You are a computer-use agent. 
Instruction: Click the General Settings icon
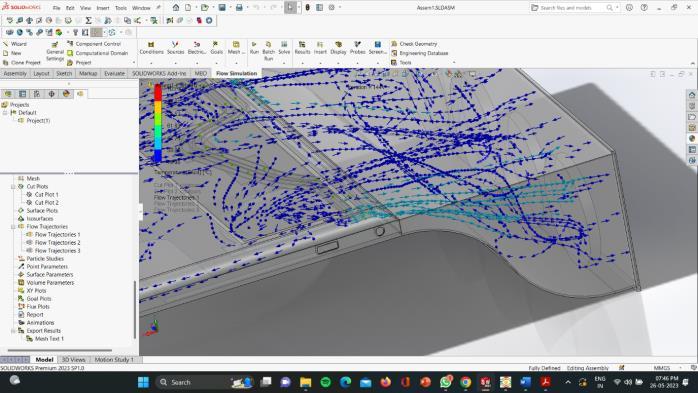pos(55,51)
